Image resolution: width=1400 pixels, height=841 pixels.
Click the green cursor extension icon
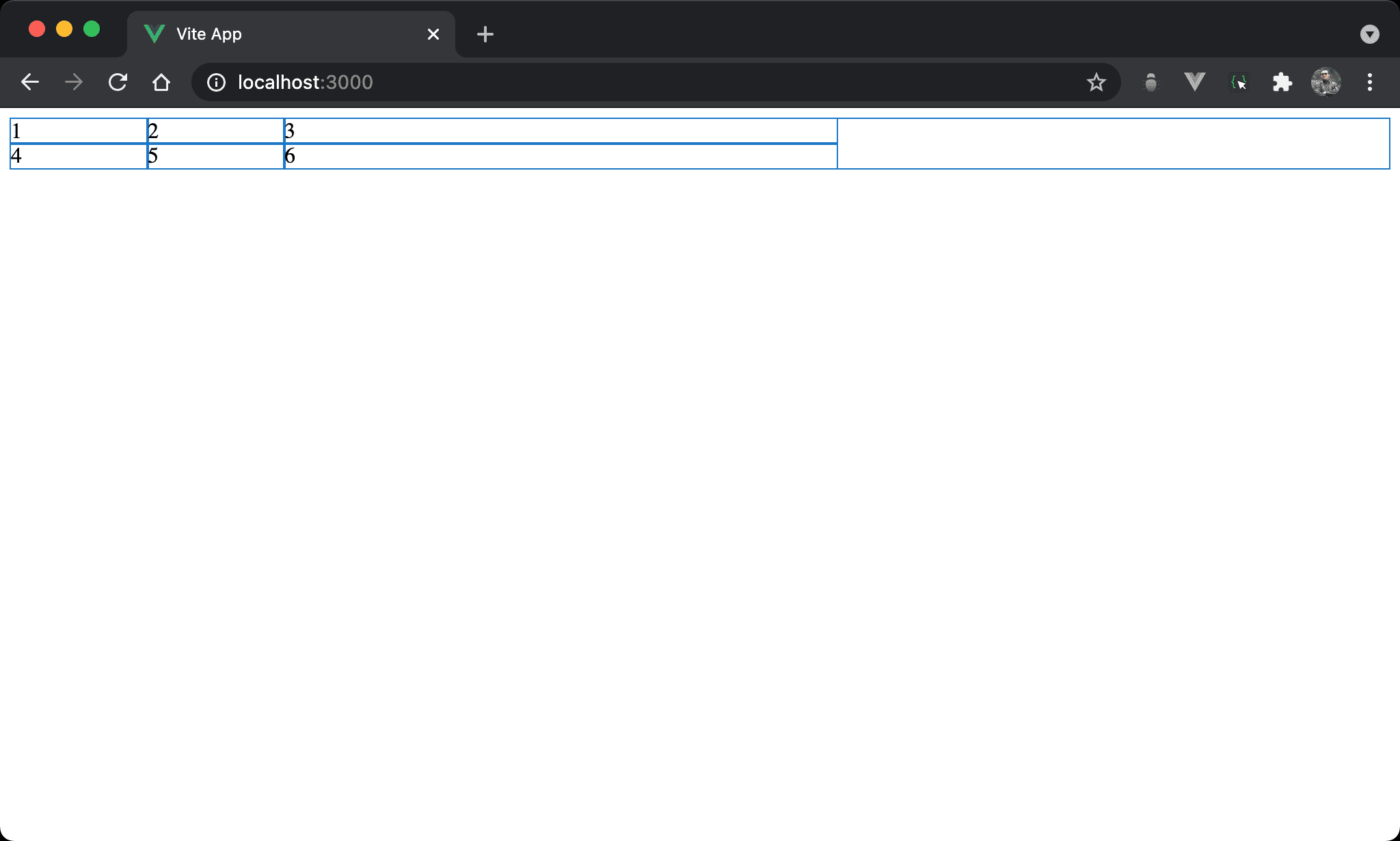pos(1238,83)
